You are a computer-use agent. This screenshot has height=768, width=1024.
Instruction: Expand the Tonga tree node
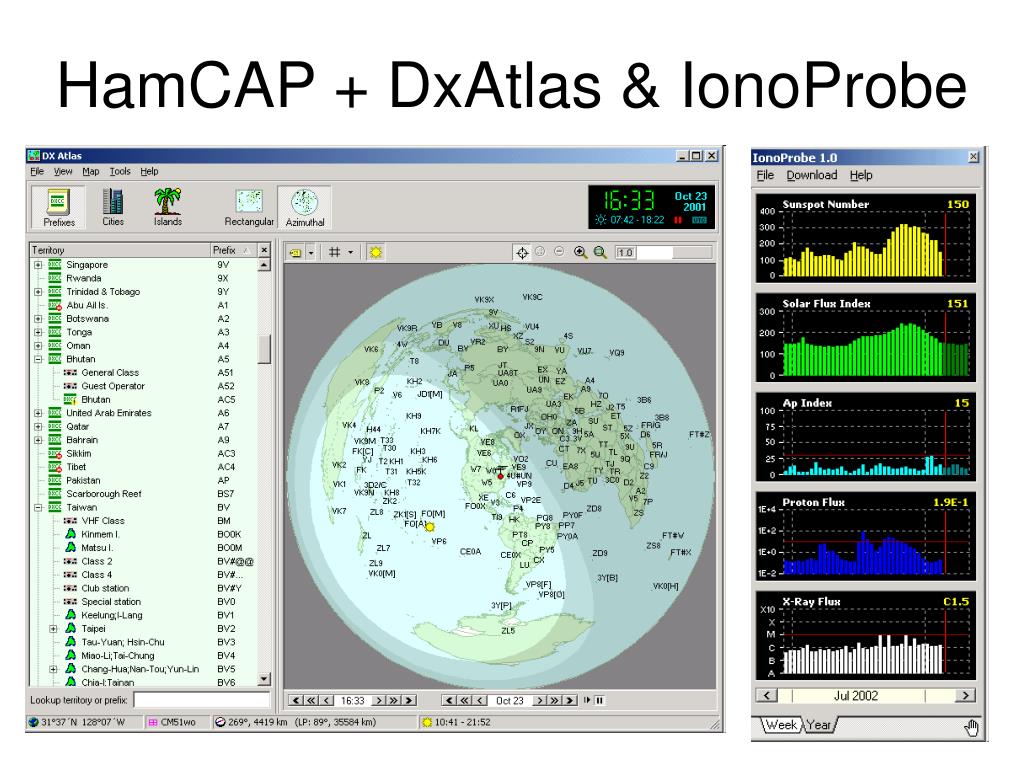[38, 332]
